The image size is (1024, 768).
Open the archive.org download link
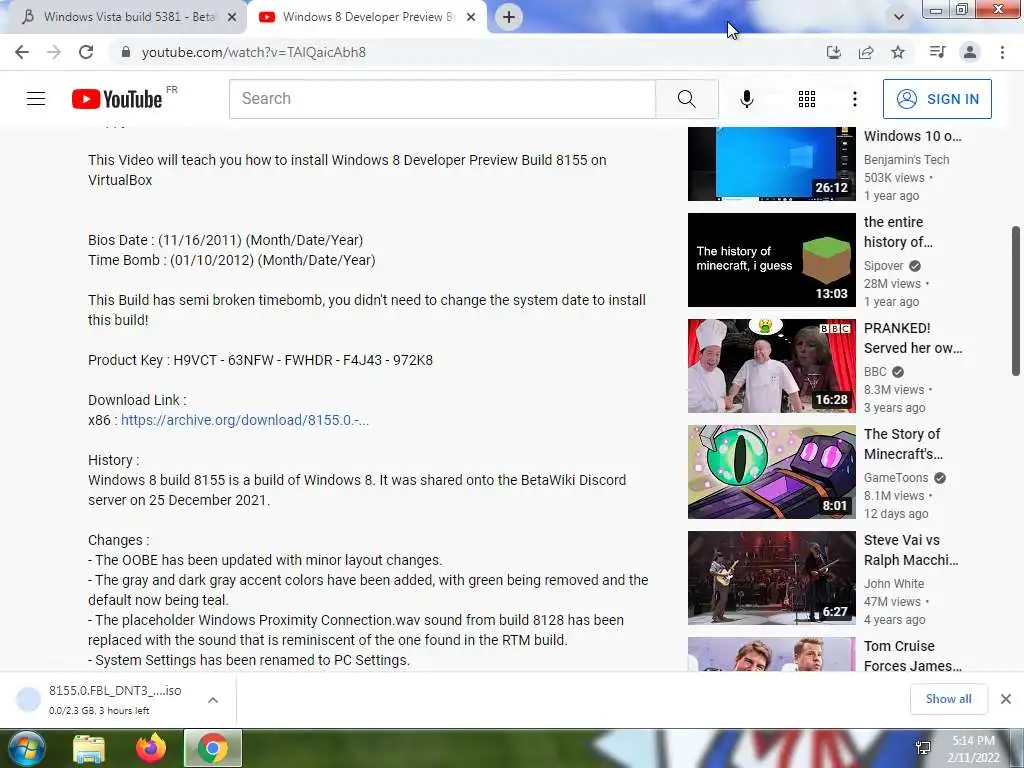pyautogui.click(x=245, y=420)
